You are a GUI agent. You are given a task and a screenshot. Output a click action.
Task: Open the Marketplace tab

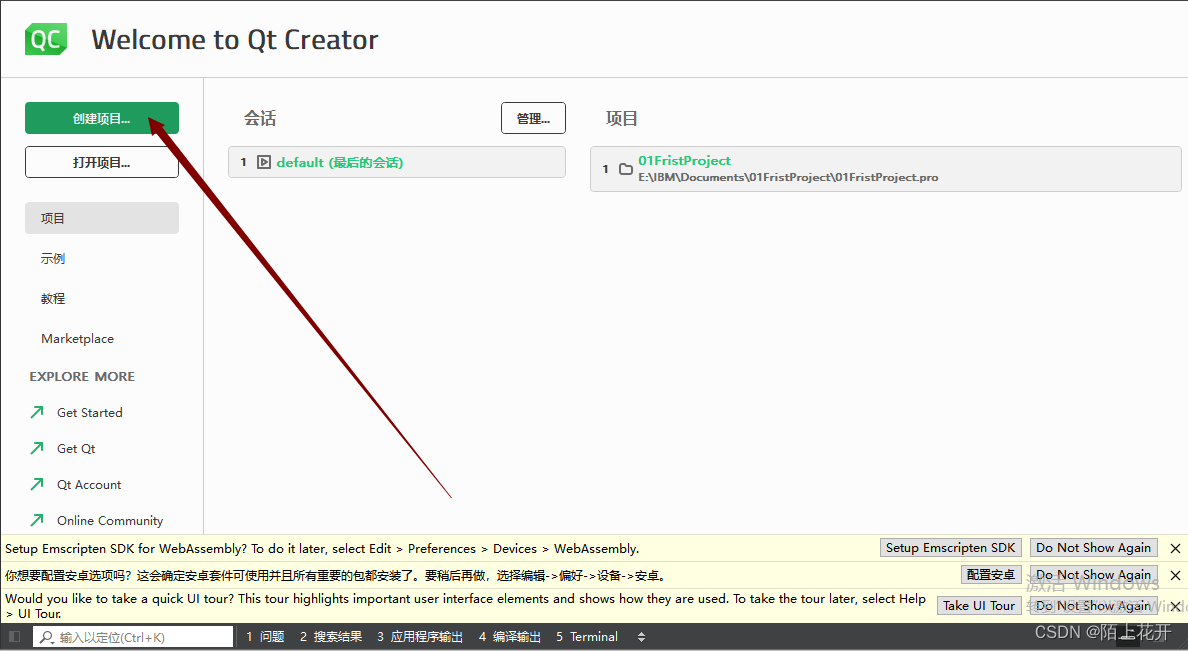coord(77,338)
